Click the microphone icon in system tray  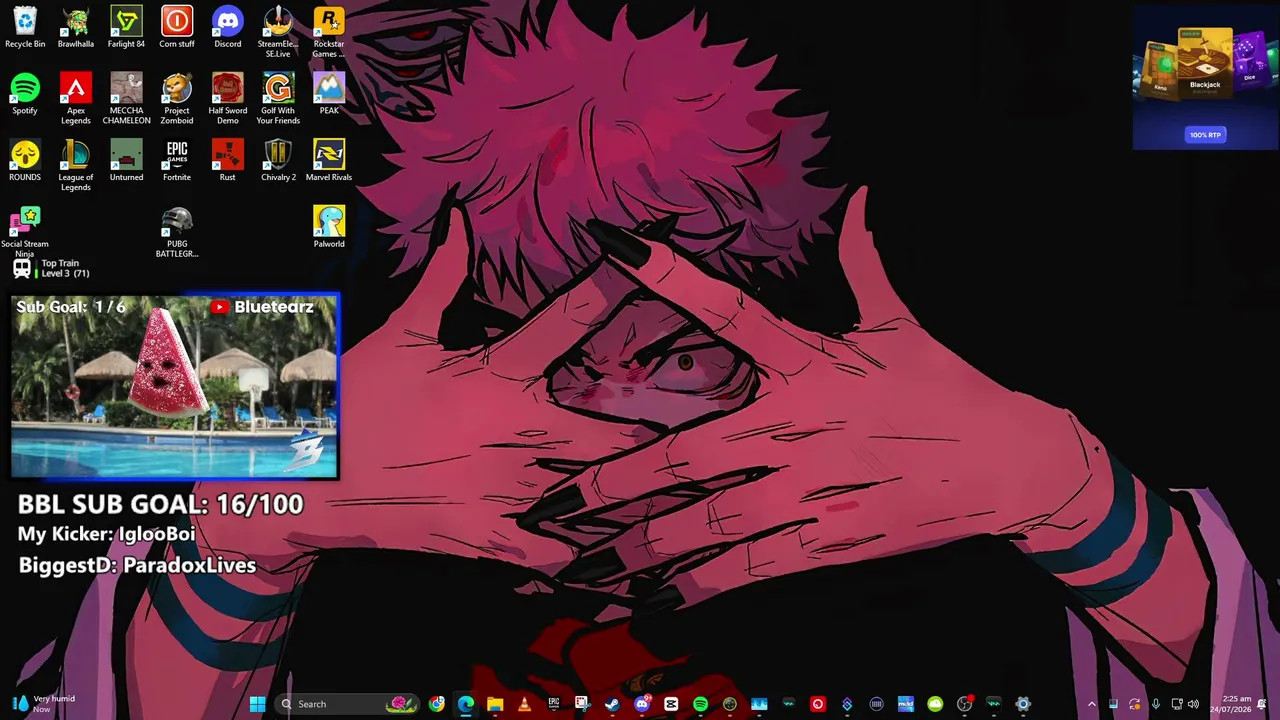(1156, 704)
